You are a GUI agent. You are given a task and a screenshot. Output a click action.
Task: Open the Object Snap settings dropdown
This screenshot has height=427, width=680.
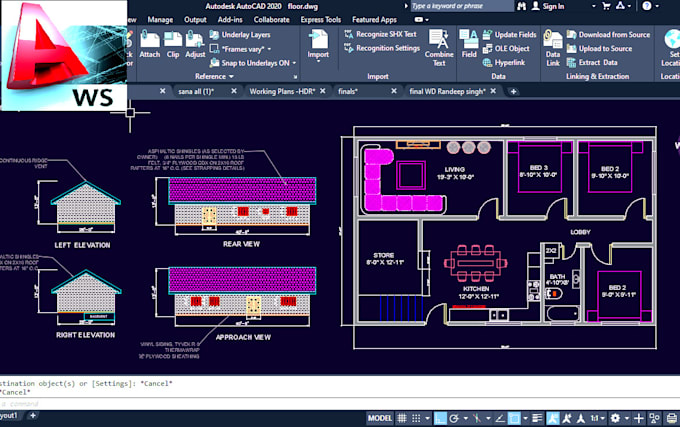coord(525,418)
